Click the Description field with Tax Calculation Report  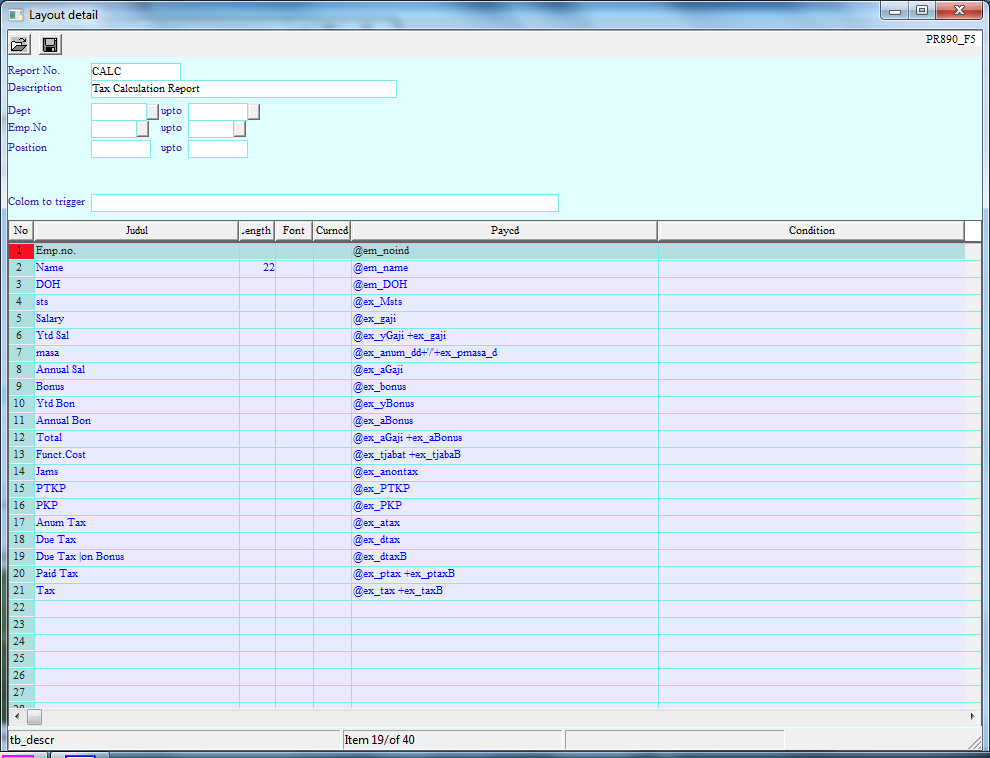point(243,89)
